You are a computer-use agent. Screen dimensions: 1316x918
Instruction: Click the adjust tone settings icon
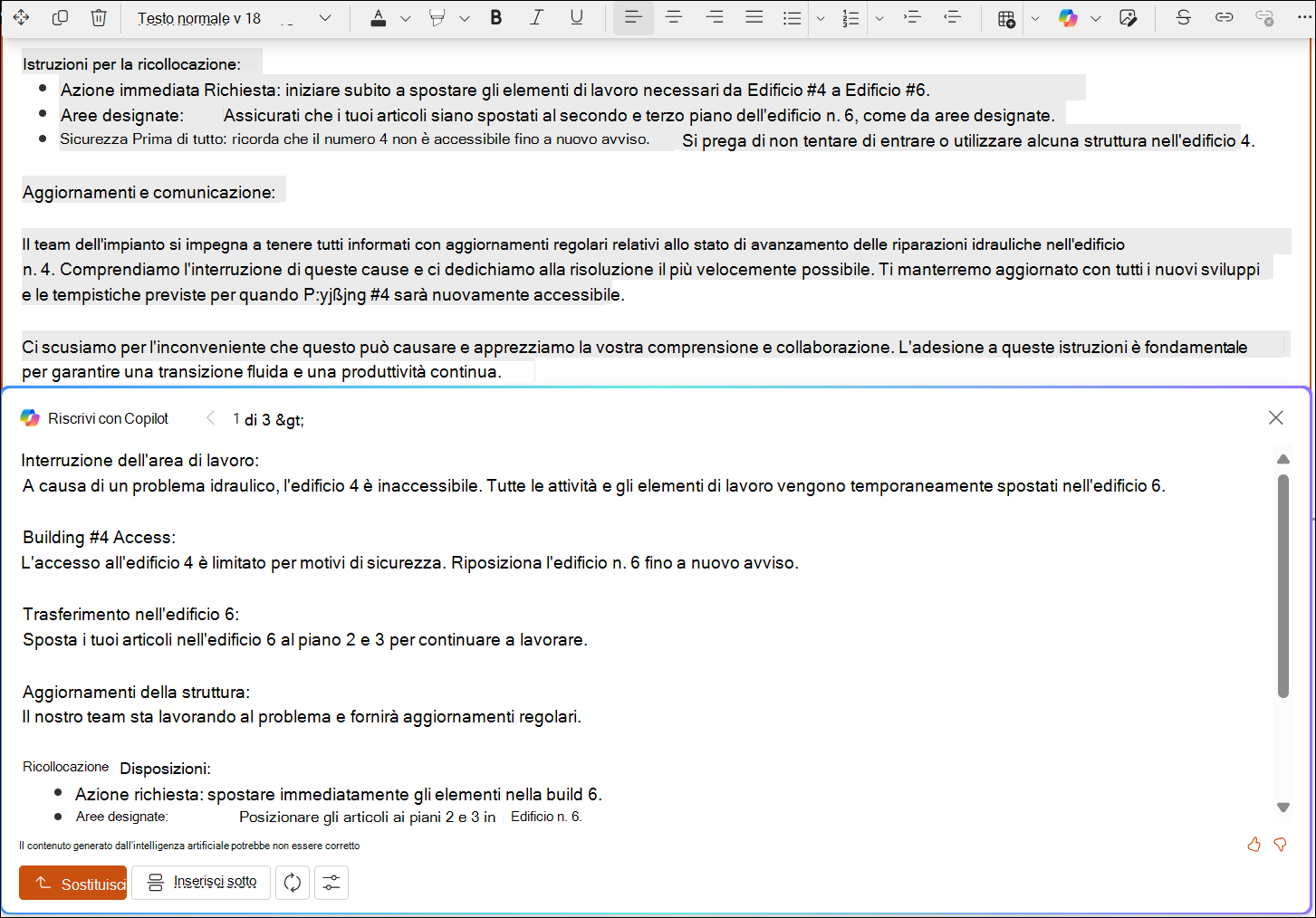(331, 883)
